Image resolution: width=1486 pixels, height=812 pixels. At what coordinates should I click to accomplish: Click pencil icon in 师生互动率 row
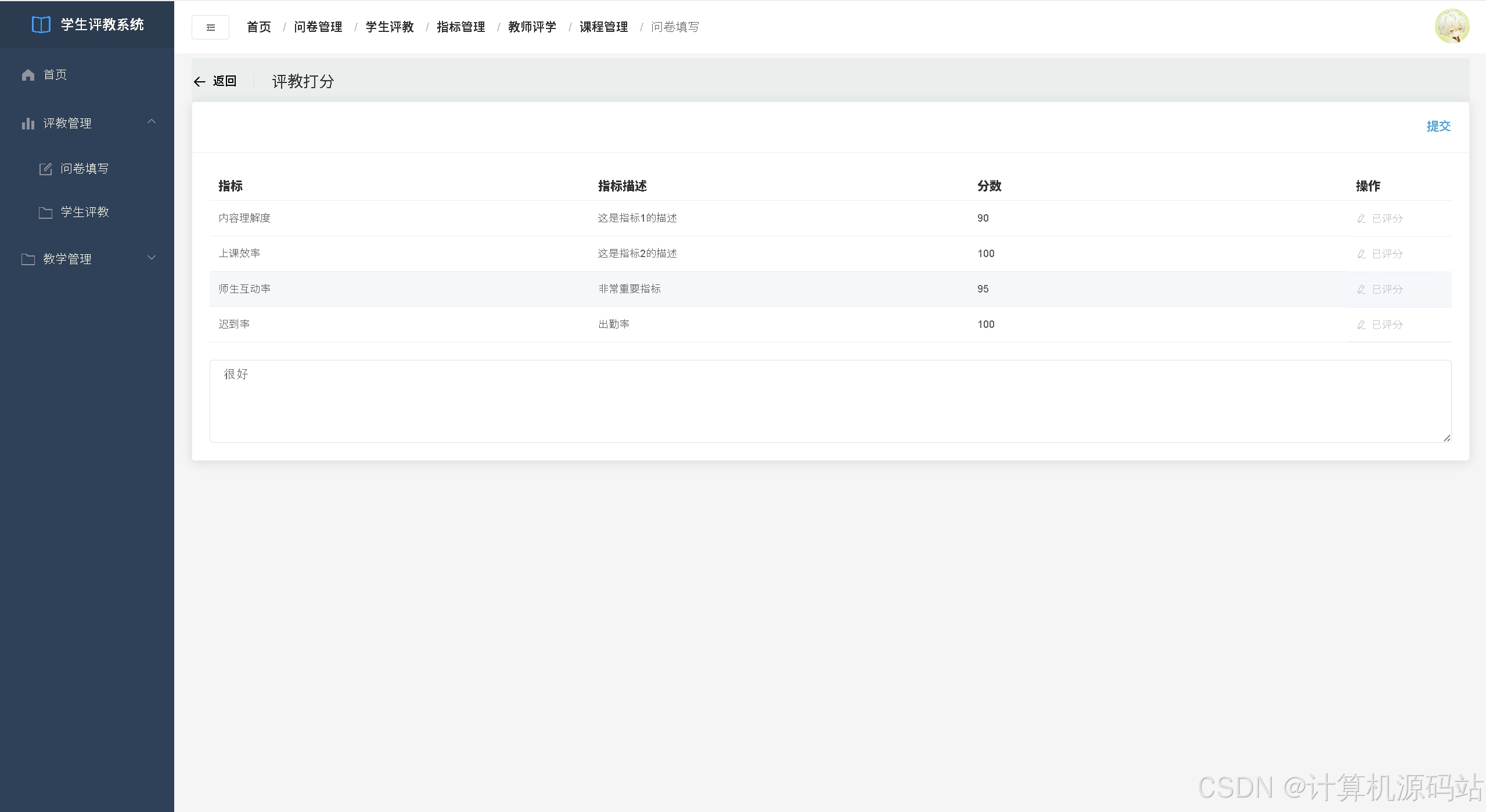(1361, 290)
